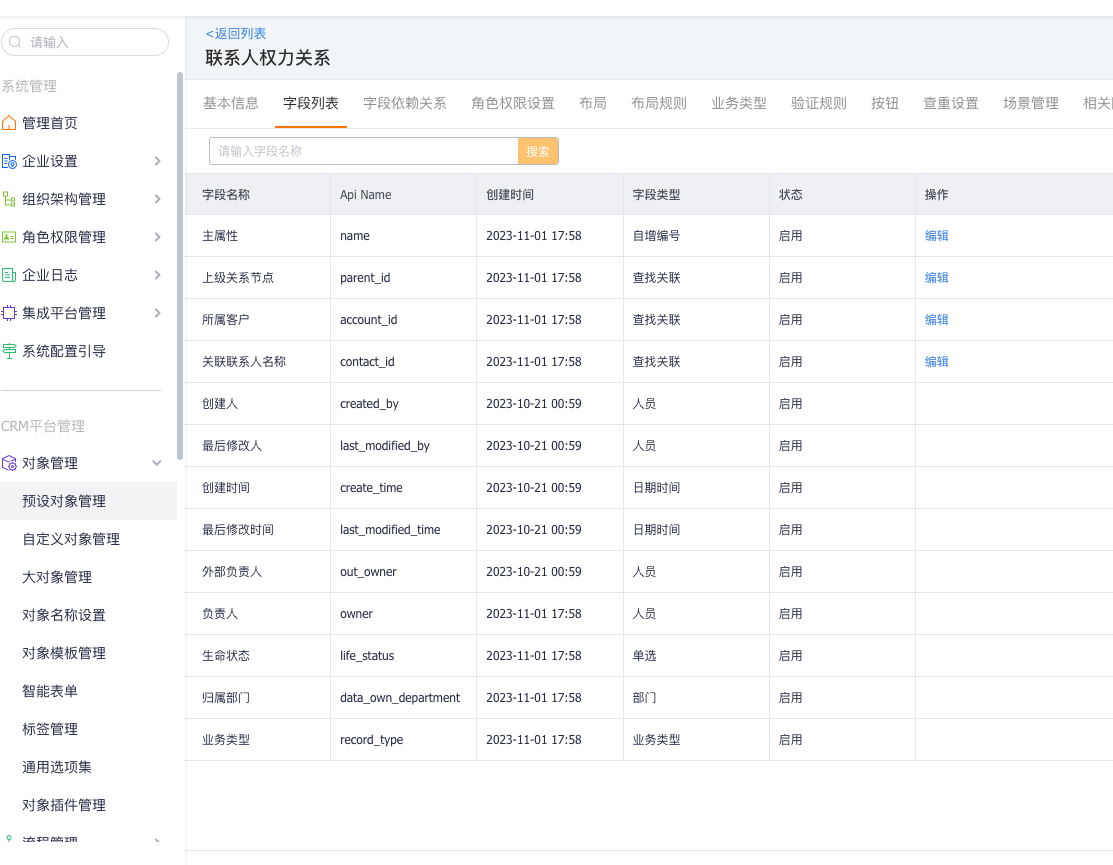Edit the 上级关系节点 field
This screenshot has height=865, width=1113.
[x=936, y=277]
